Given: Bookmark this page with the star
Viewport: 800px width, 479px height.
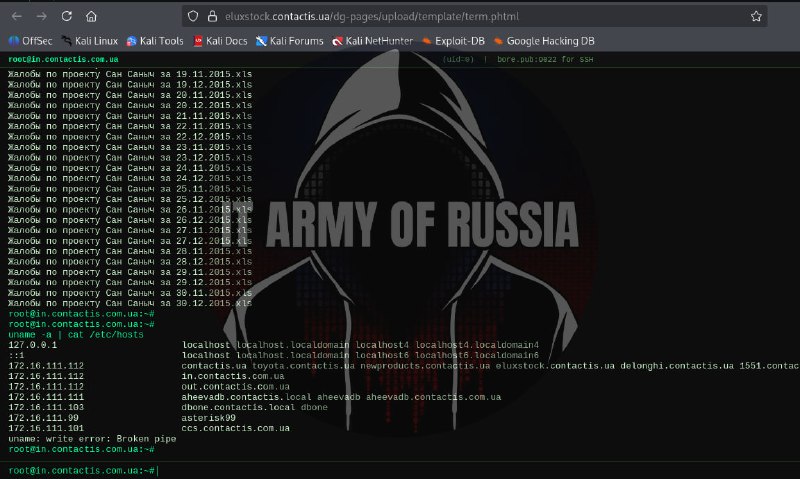Looking at the screenshot, I should [x=756, y=16].
